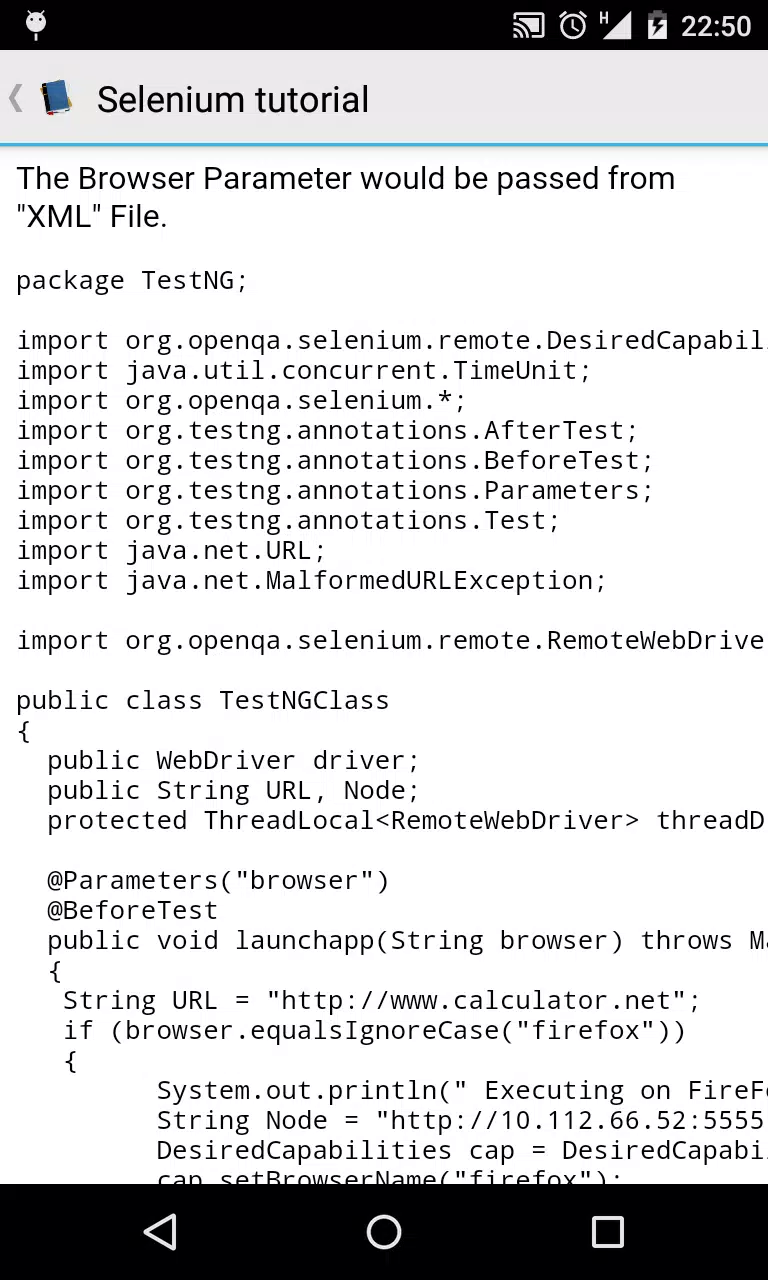Tap the public class TestNGClass line

203,700
